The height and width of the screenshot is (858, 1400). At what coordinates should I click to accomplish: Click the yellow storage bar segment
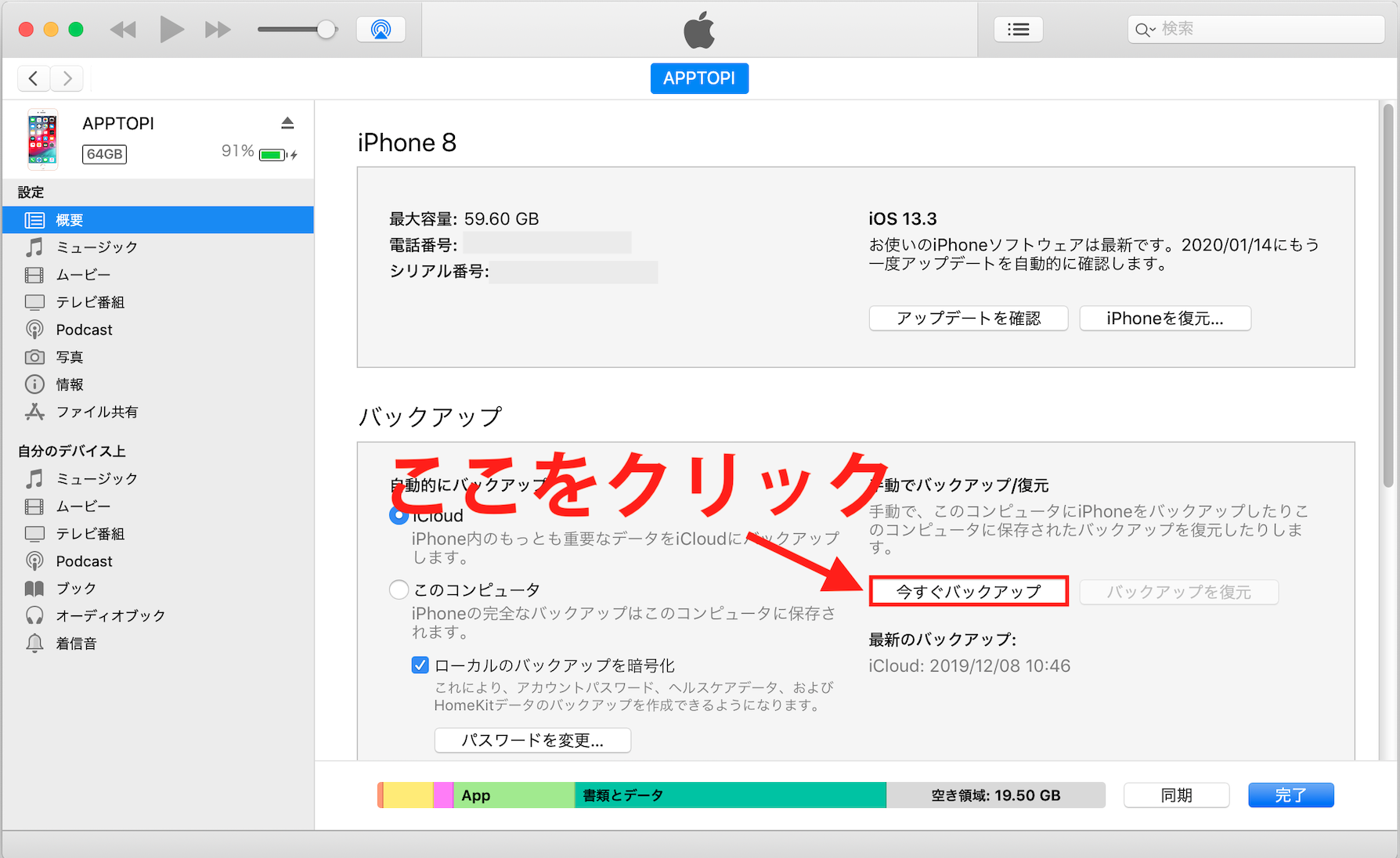point(408,795)
